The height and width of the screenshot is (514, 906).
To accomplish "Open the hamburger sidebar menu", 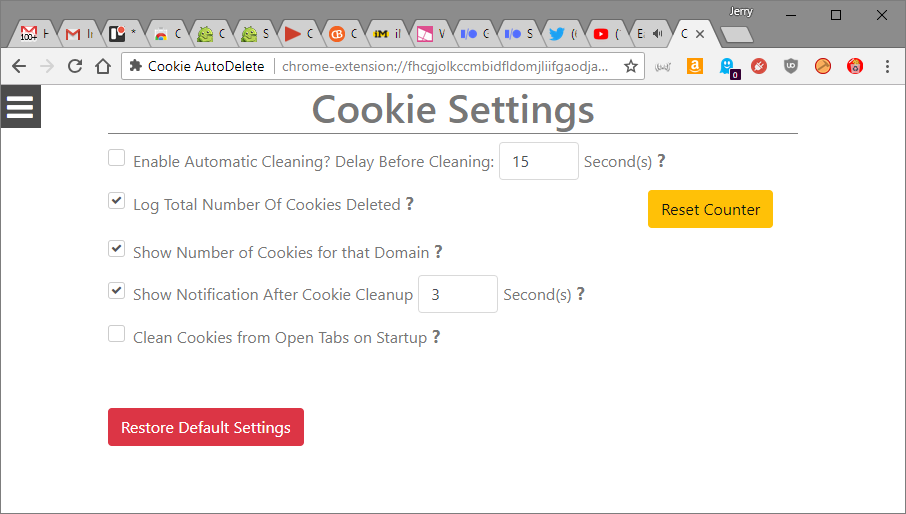I will 20,107.
